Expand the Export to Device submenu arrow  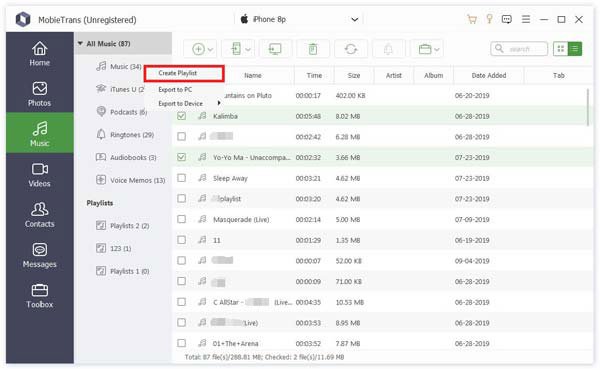click(x=219, y=103)
